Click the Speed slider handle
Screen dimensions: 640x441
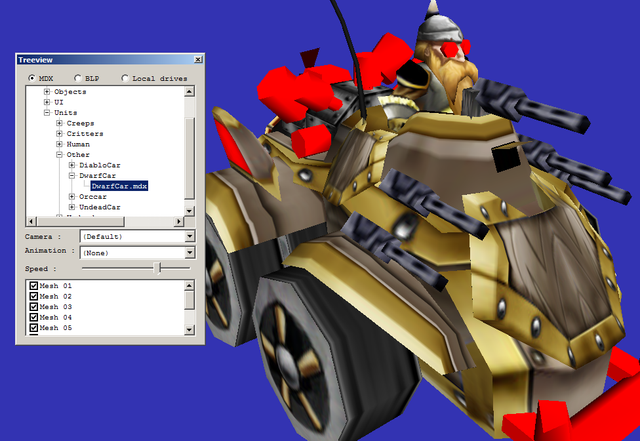pos(158,268)
